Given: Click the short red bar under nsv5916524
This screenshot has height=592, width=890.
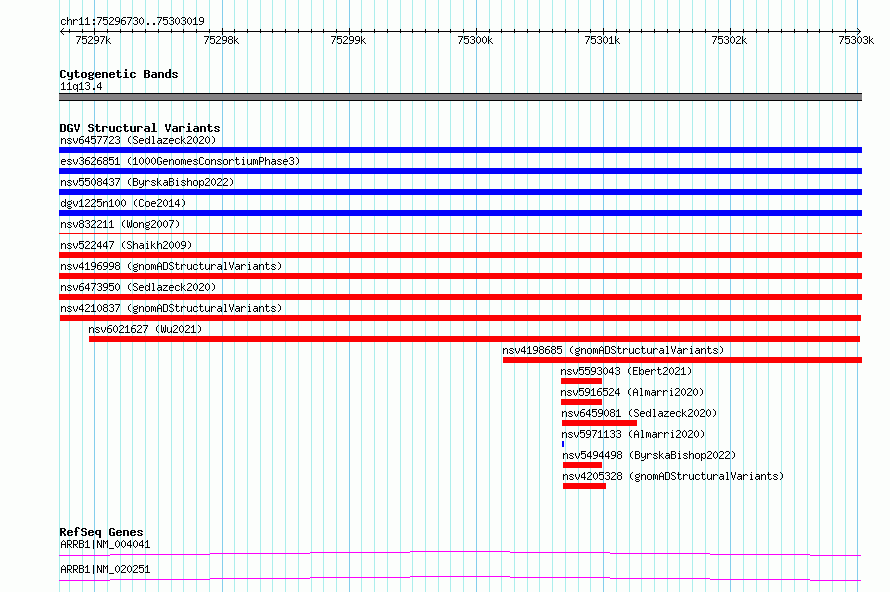Looking at the screenshot, I should pyautogui.click(x=581, y=402).
